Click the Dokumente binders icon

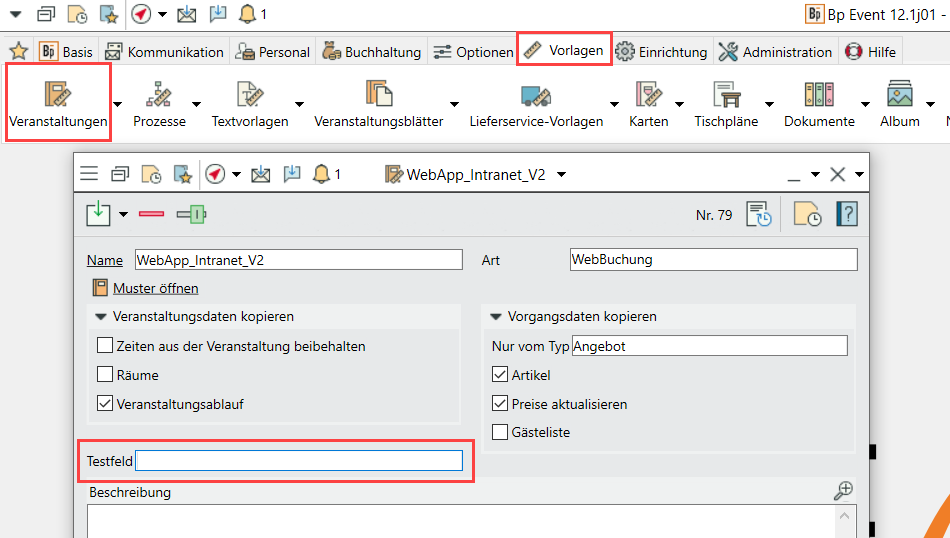click(x=819, y=96)
